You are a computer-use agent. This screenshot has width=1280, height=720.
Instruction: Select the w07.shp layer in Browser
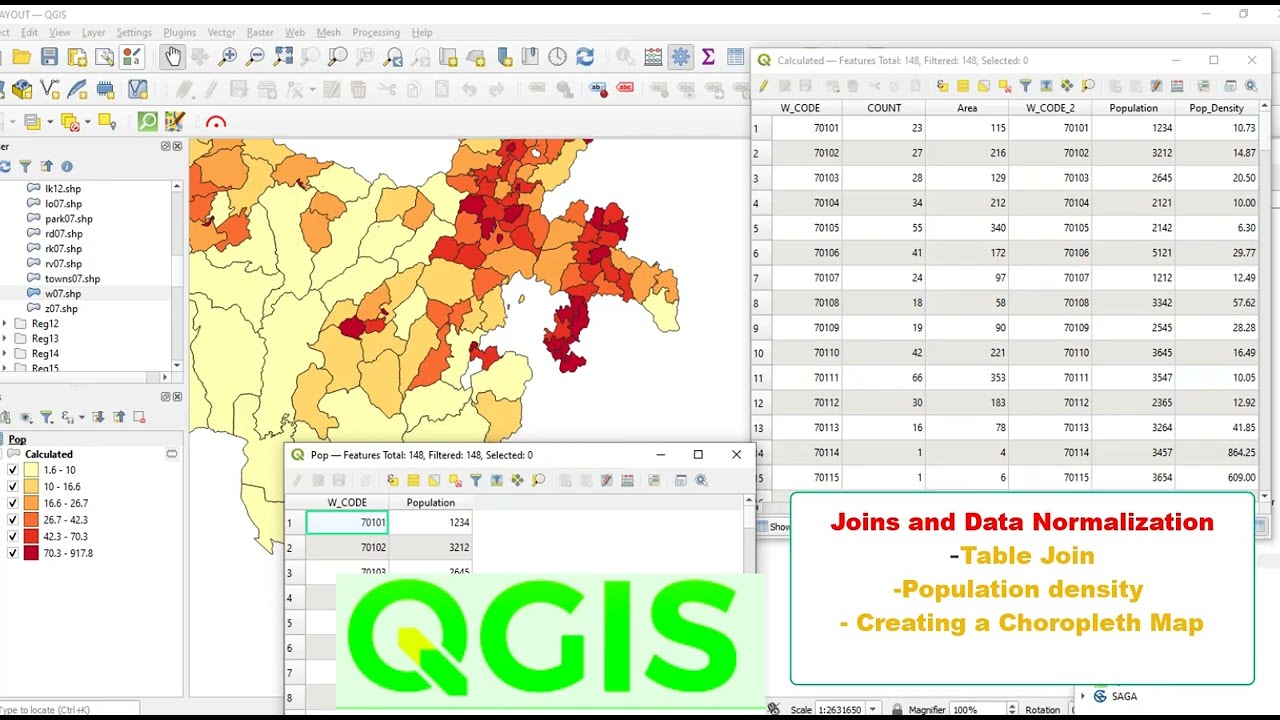[x=63, y=294]
